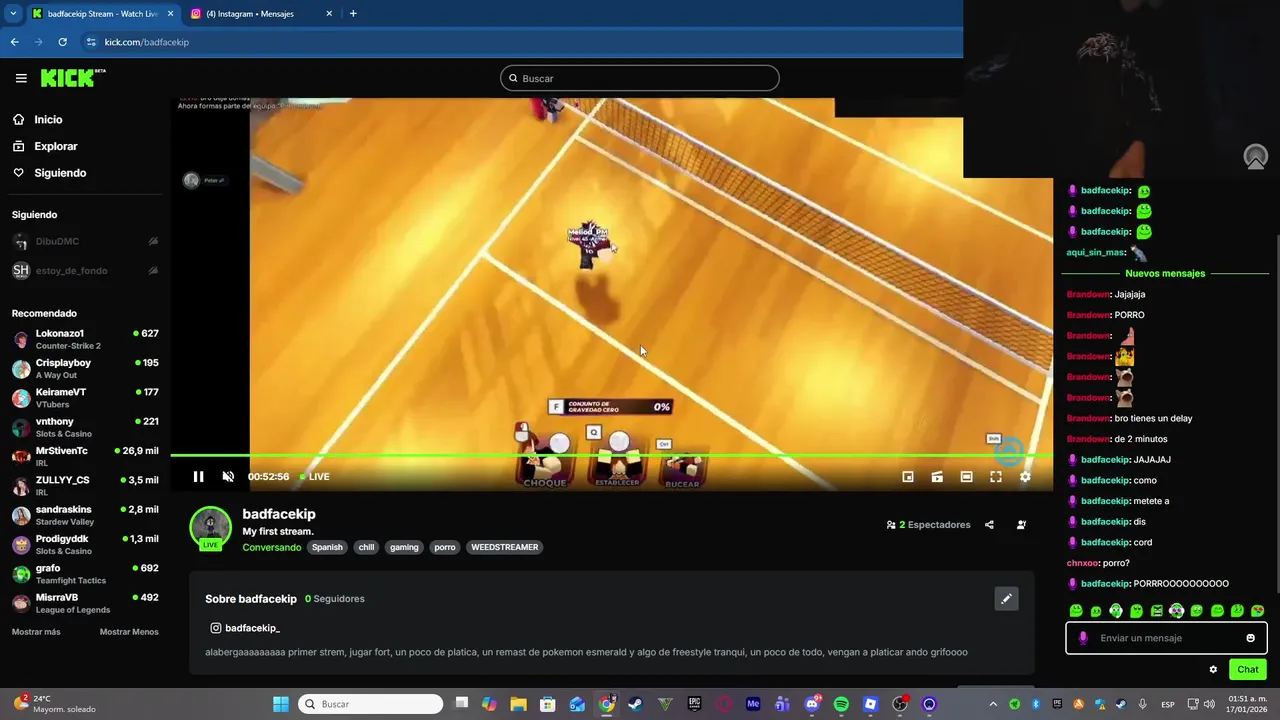1280x720 pixels.
Task: Open picture-in-picture mini player
Action: point(908,477)
